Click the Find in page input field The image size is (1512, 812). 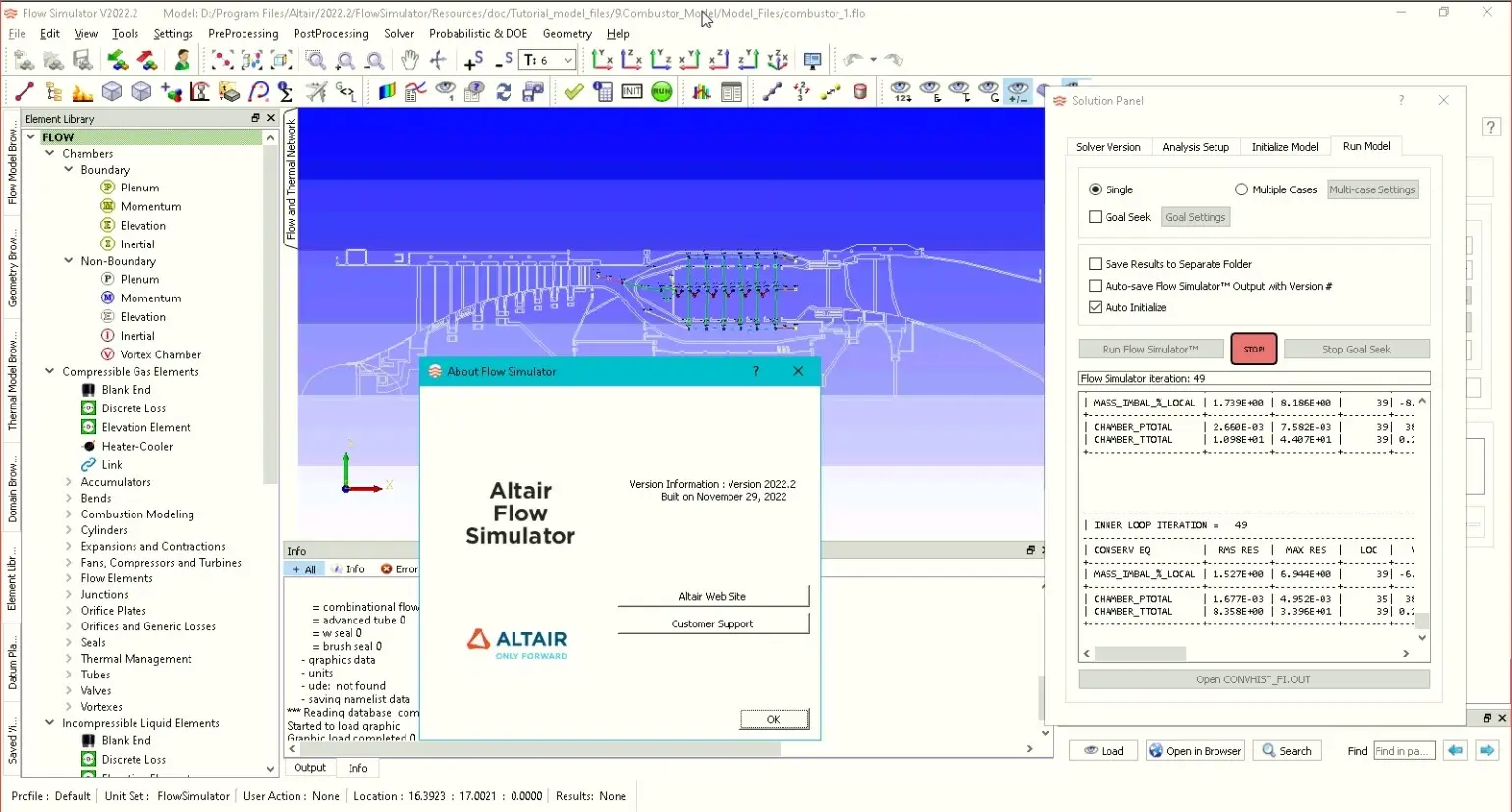1404,751
